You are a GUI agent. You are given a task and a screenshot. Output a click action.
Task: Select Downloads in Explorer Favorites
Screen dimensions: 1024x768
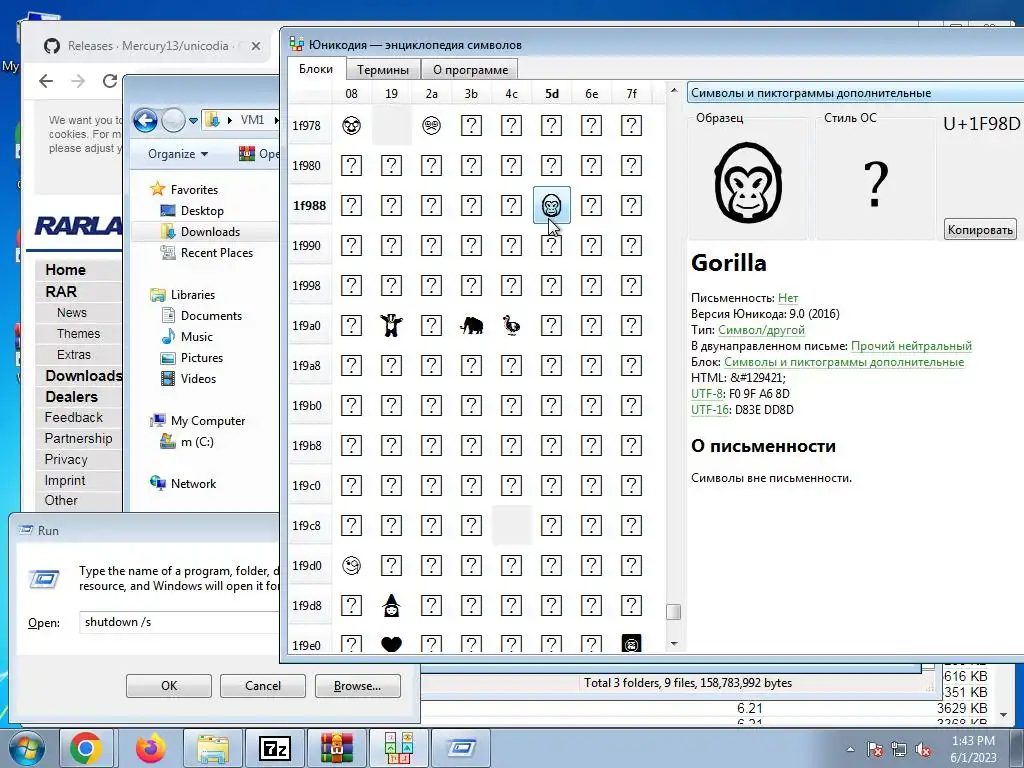[x=210, y=232]
